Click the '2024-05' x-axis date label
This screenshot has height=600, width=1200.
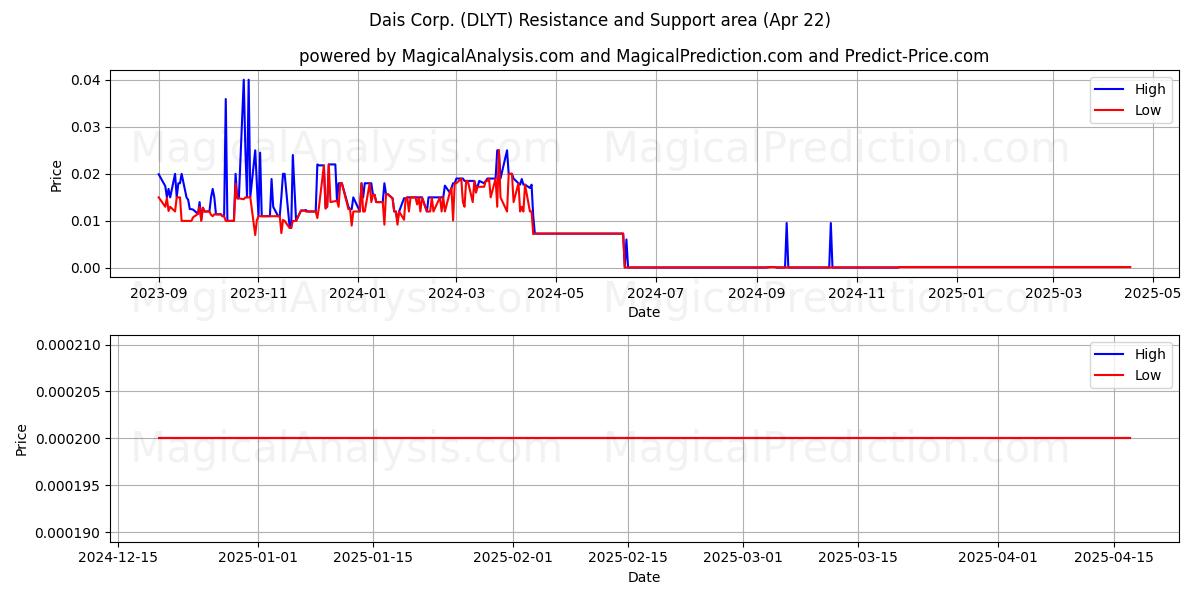point(554,293)
